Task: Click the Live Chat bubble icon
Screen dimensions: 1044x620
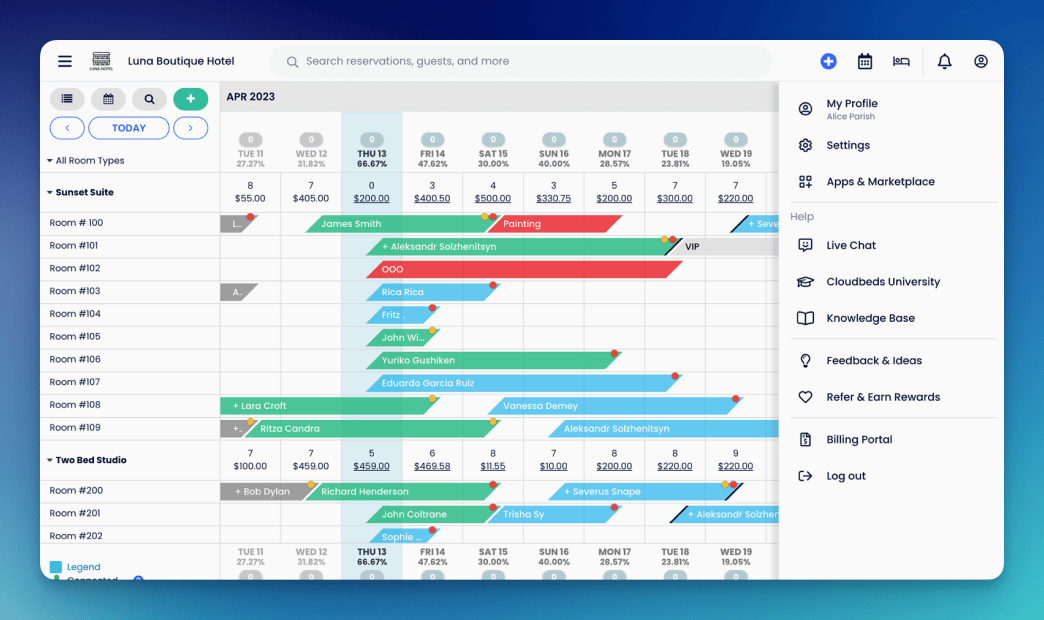Action: pyautogui.click(x=805, y=245)
